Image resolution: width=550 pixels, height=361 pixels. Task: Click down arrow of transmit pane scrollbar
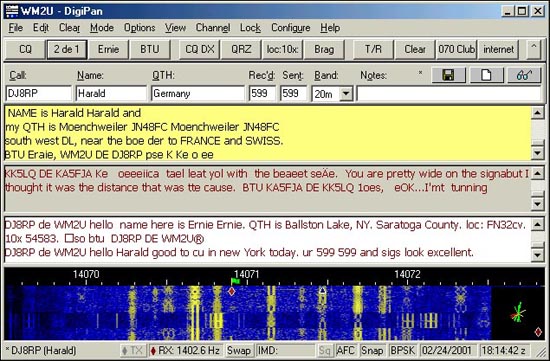[538, 255]
